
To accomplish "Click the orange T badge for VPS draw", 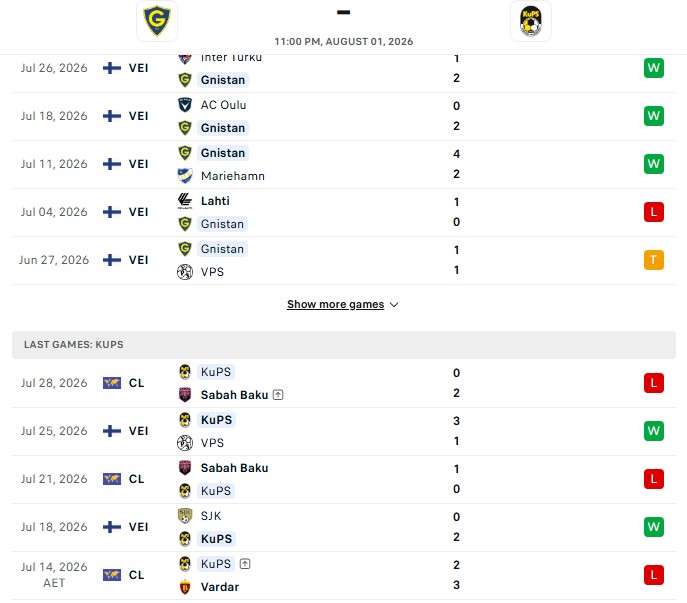I will [x=653, y=260].
